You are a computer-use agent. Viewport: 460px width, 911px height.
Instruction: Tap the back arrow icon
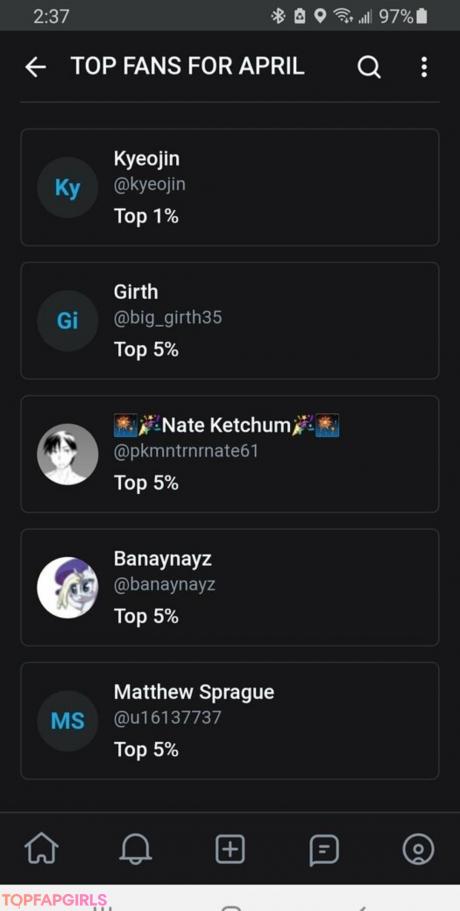point(35,67)
